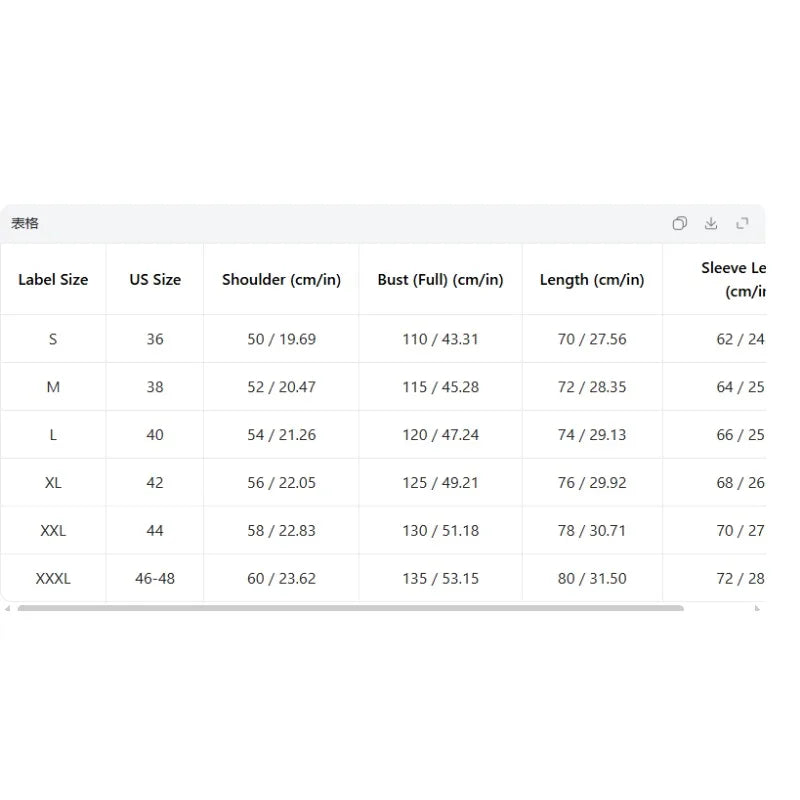Click the horizontal scrollbar thumb
Screen dimensions: 800x800
(x=351, y=608)
